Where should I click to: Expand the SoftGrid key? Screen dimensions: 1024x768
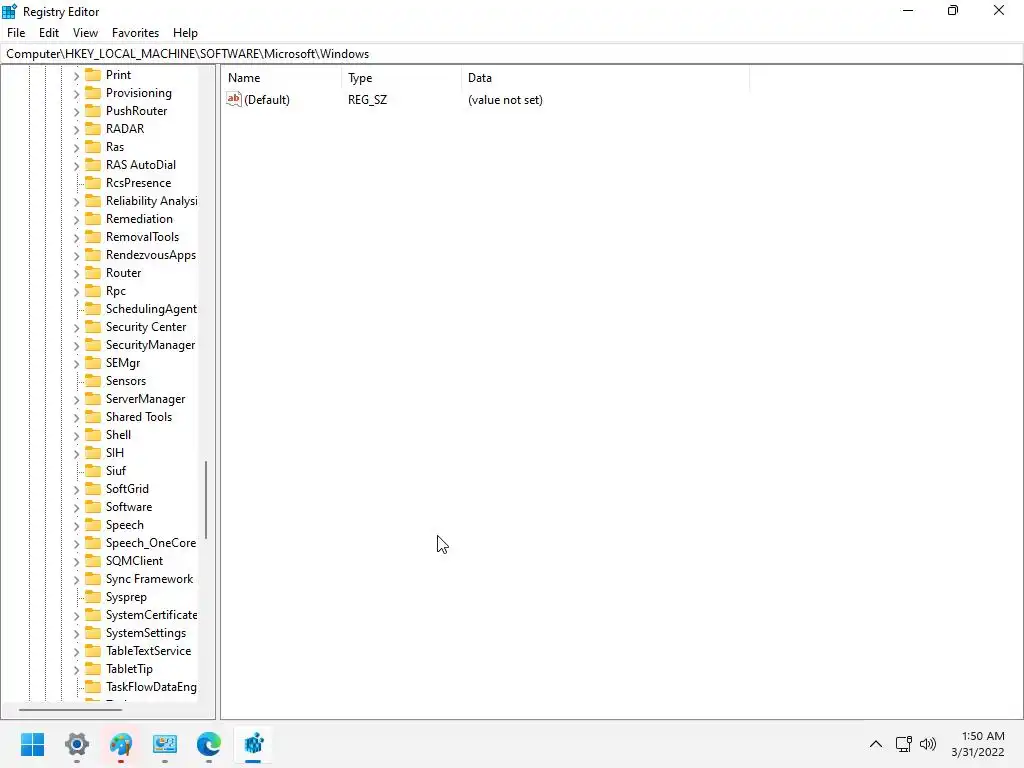(x=76, y=490)
